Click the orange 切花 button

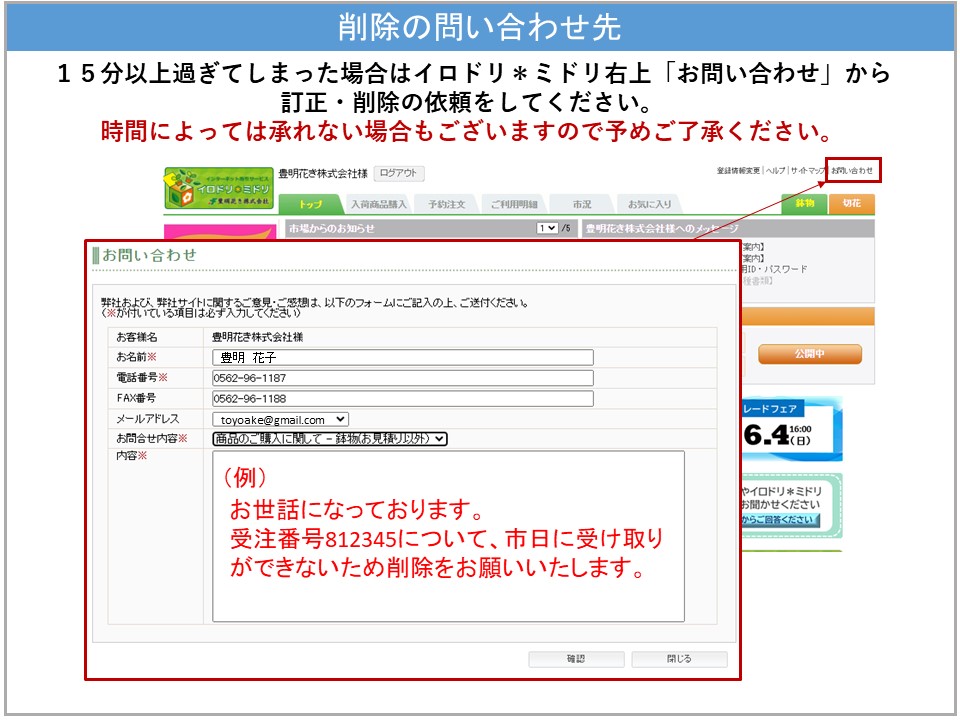(852, 203)
